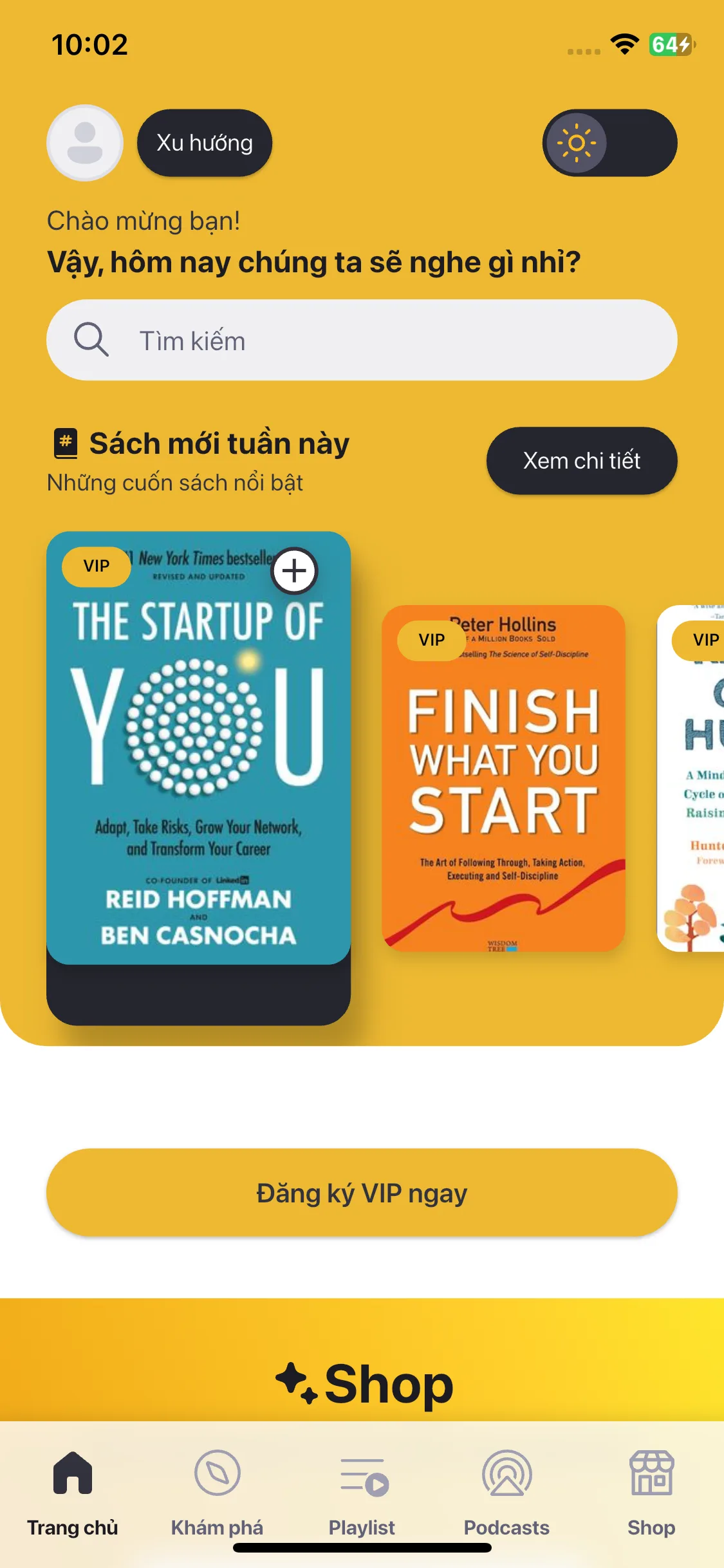The image size is (724, 1568).
Task: Tap the Shop banner heading
Action: click(364, 1384)
